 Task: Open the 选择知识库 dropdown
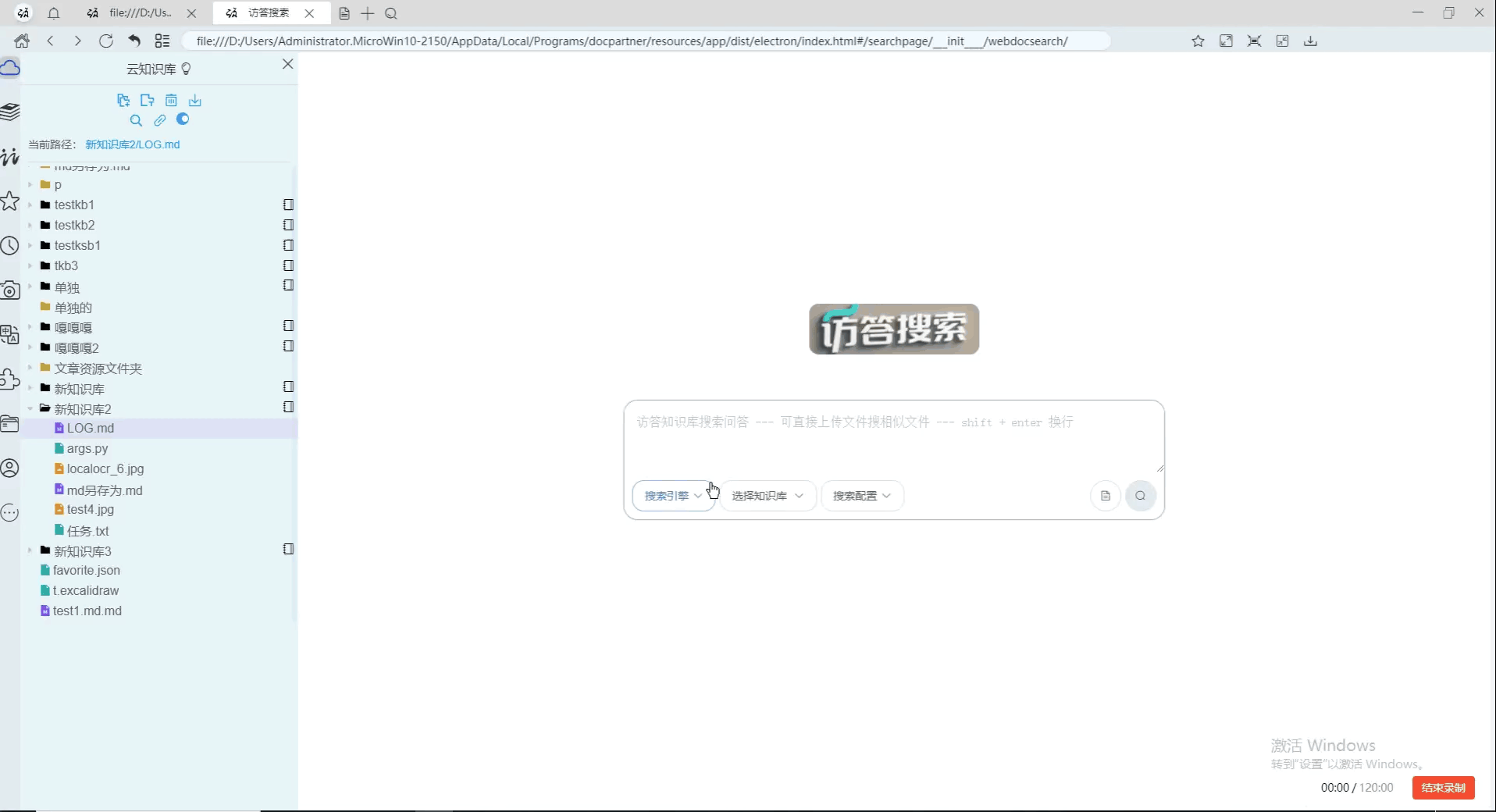click(x=768, y=496)
